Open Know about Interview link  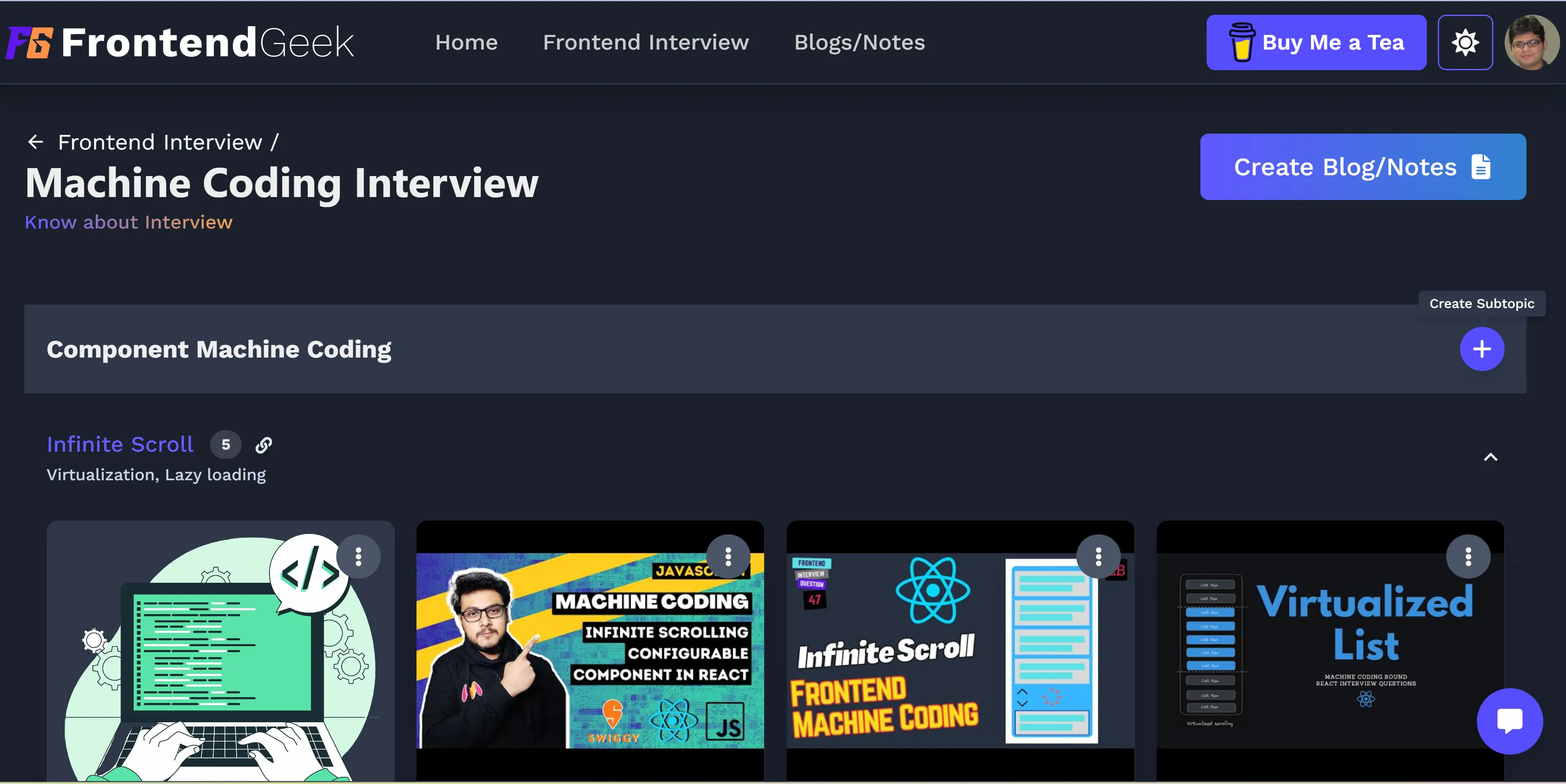pos(128,222)
